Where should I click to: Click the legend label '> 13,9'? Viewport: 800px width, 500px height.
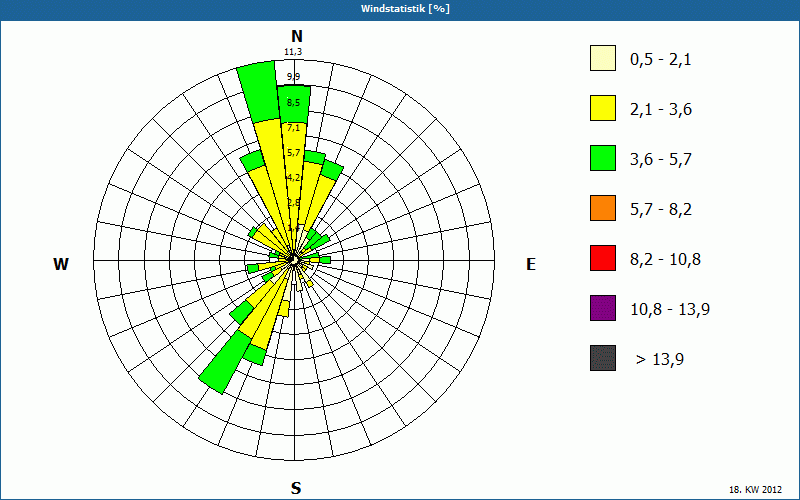click(x=660, y=360)
